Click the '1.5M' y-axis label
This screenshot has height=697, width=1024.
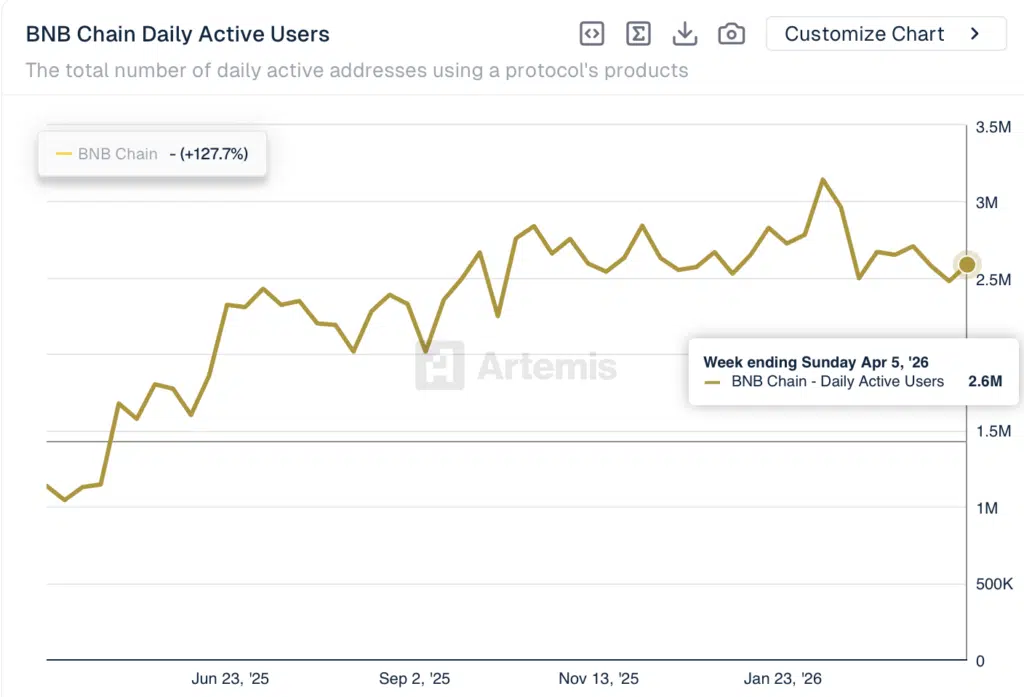point(993,431)
